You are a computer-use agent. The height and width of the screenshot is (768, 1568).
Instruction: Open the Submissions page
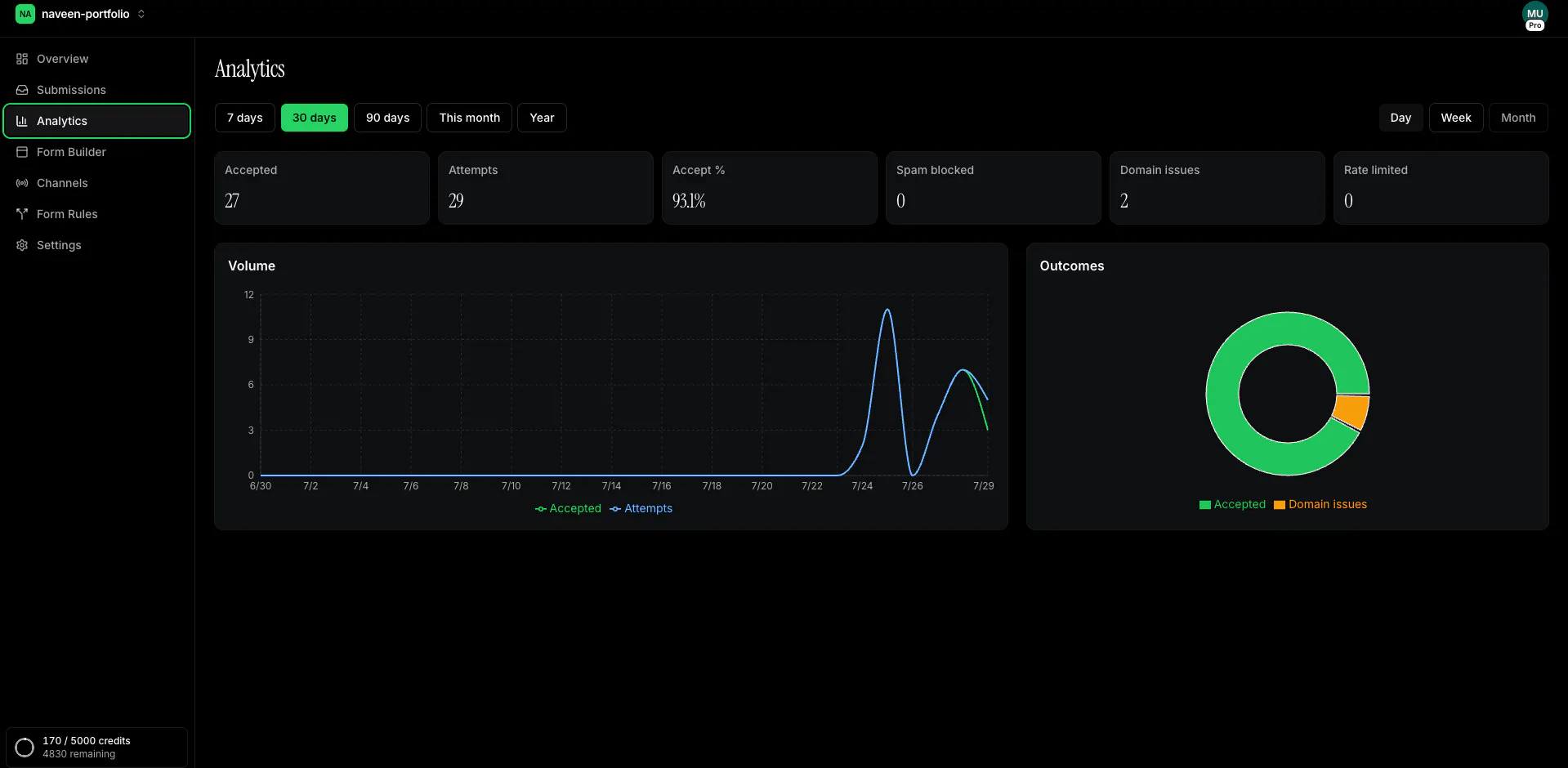[x=97, y=90]
